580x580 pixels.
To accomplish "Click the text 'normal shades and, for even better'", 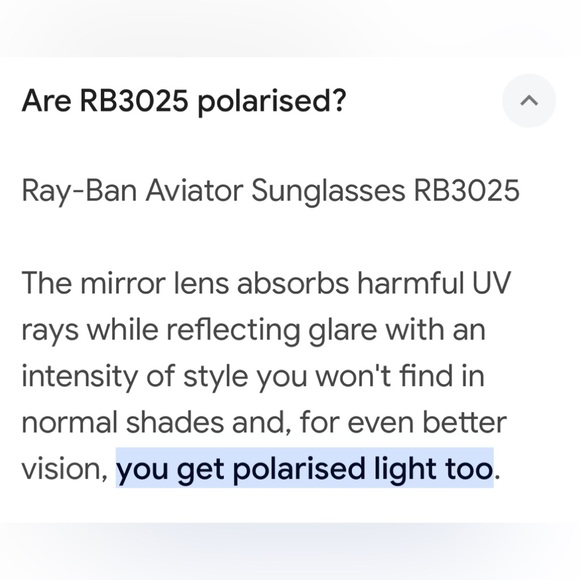I will (264, 422).
